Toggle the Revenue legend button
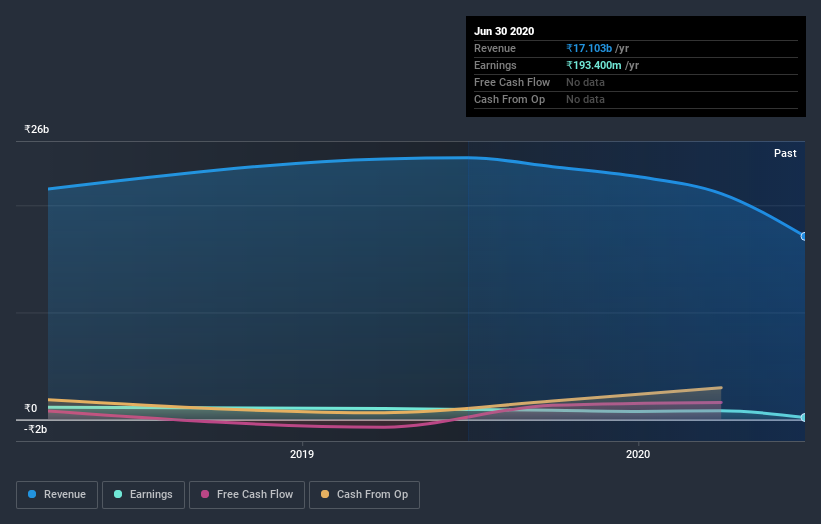The image size is (821, 524). [57, 495]
